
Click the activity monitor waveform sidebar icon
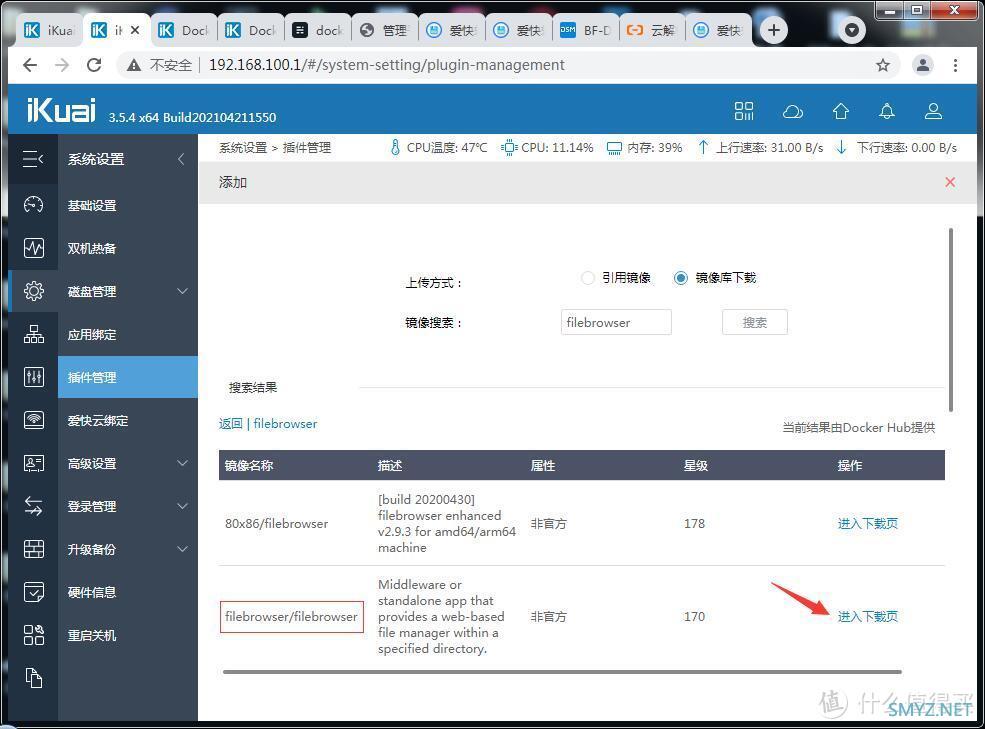click(x=33, y=248)
